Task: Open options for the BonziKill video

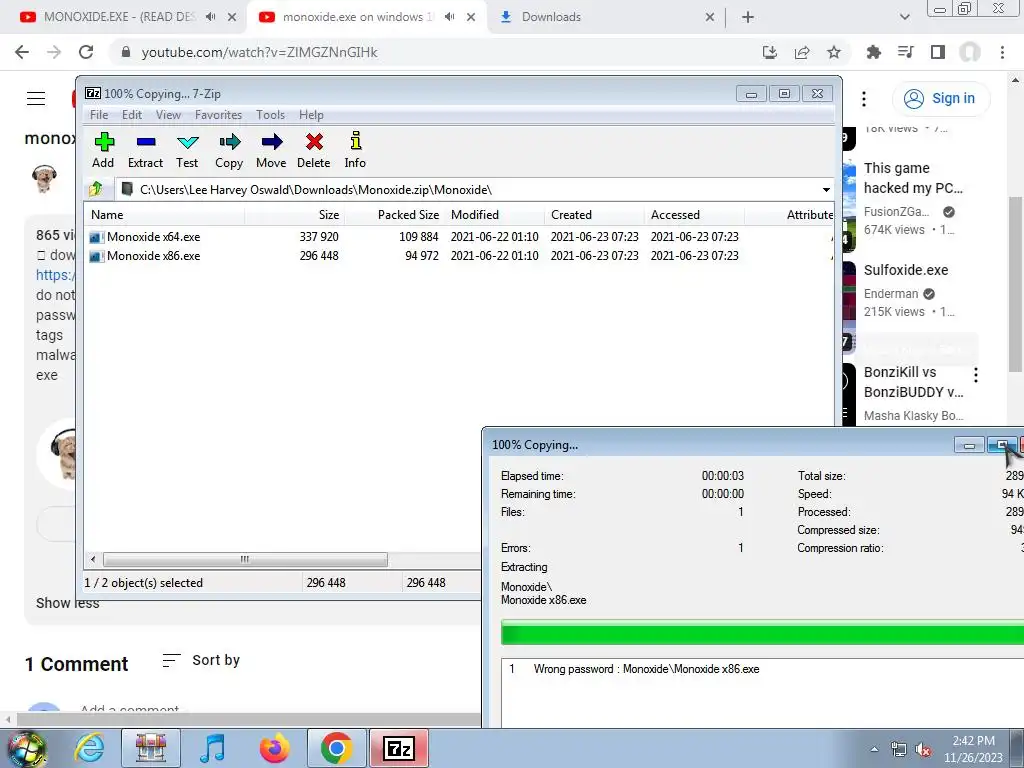Action: pyautogui.click(x=976, y=375)
